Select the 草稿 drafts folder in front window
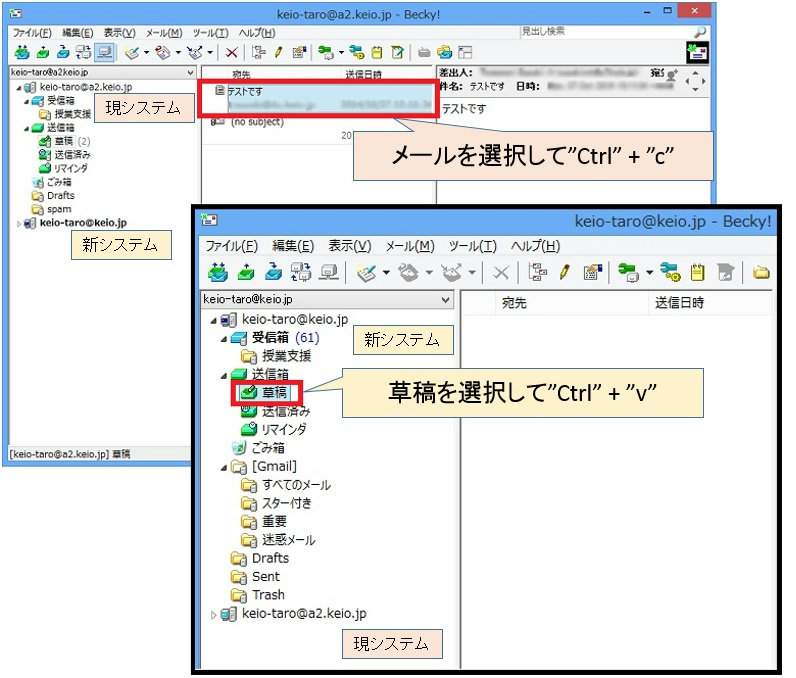 [275, 393]
